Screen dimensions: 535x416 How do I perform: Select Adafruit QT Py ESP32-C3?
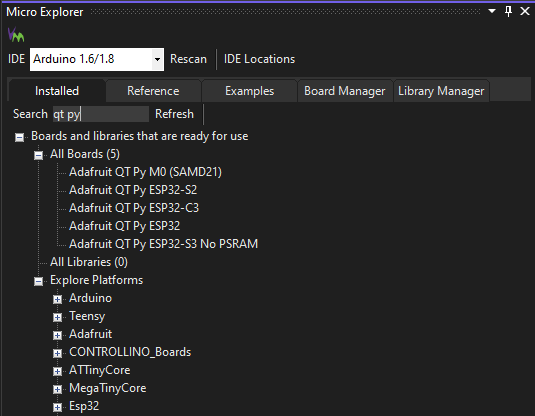tap(134, 208)
